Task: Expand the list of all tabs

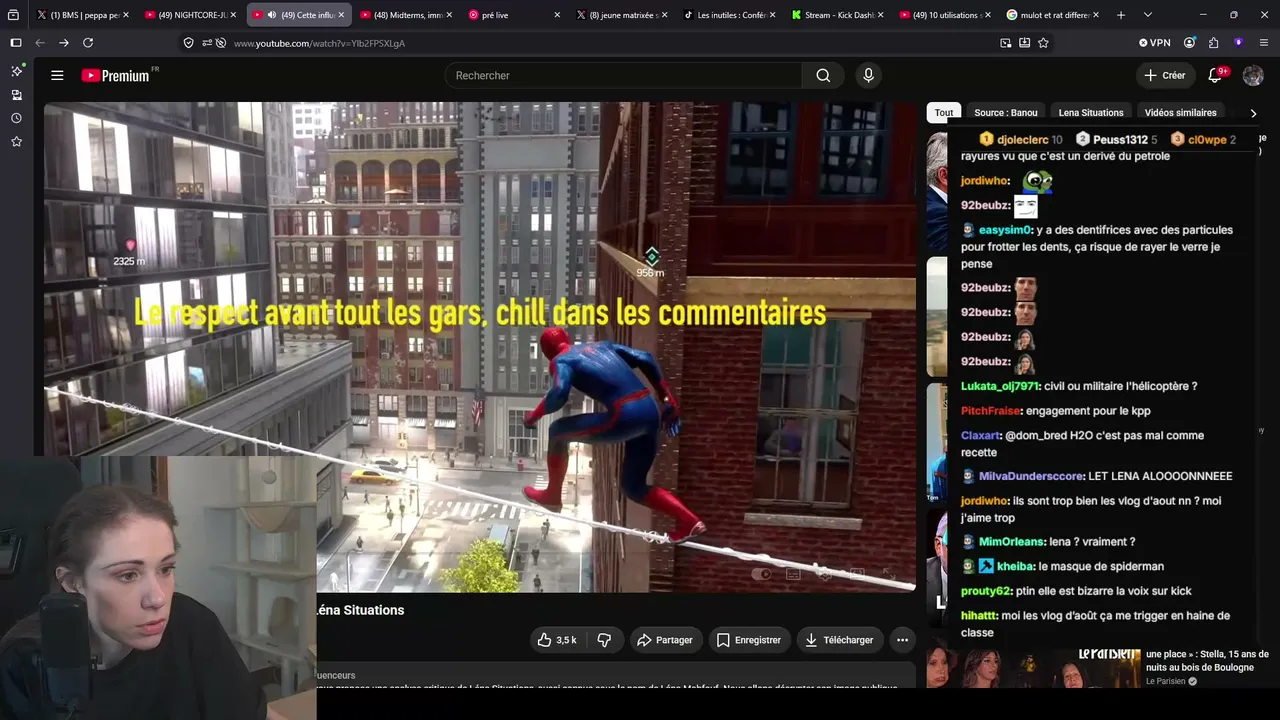Action: (1148, 15)
